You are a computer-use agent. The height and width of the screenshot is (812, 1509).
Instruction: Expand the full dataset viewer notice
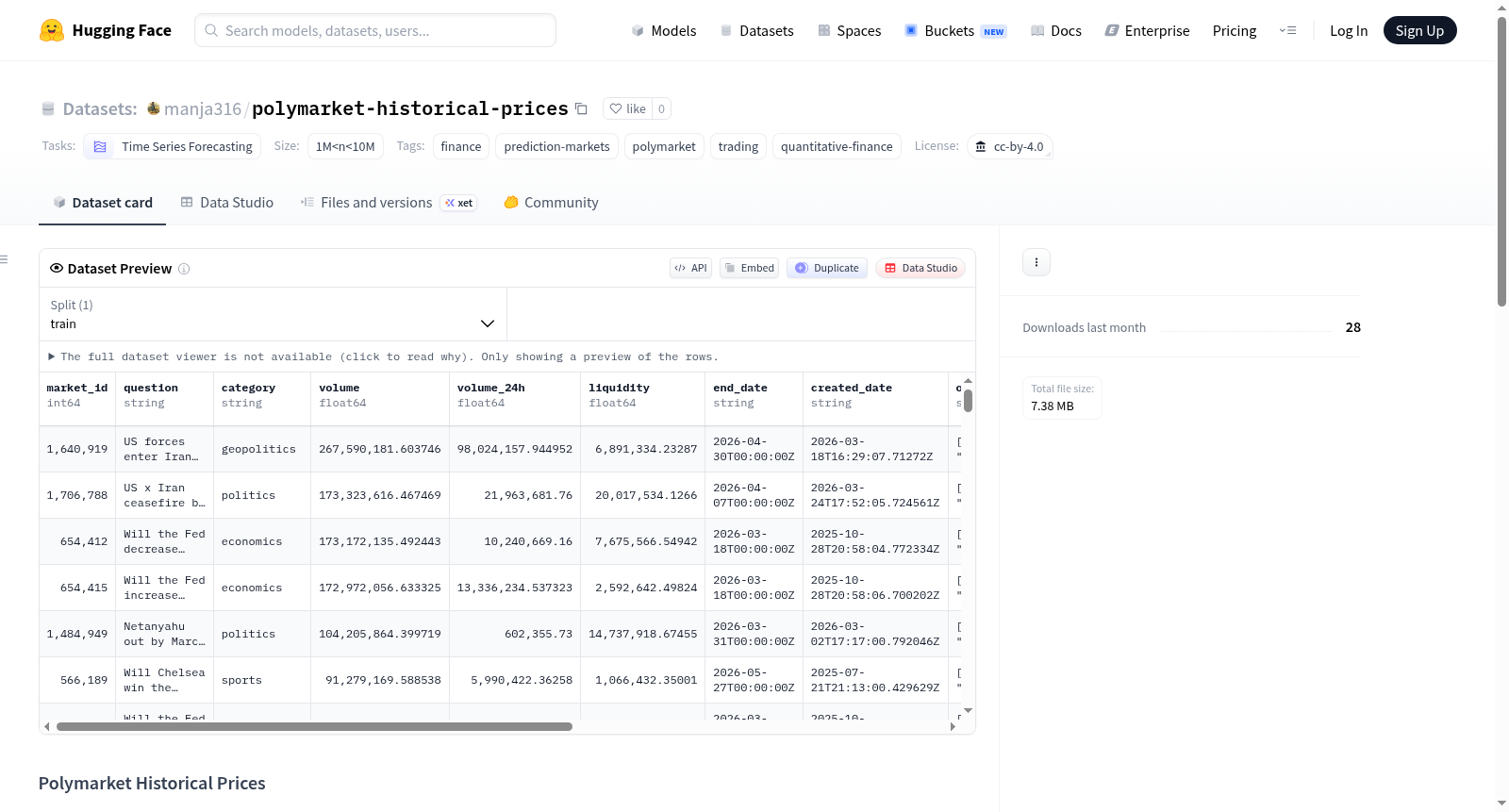(383, 356)
